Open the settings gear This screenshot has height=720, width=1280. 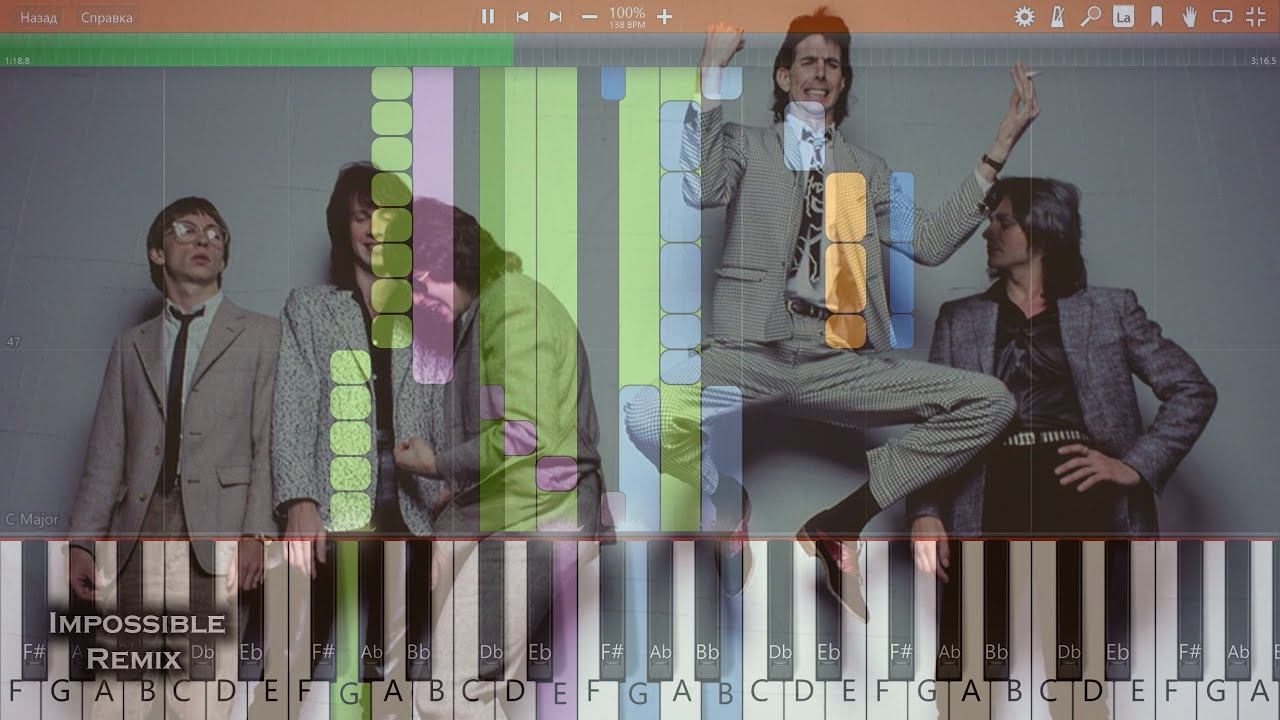1024,16
